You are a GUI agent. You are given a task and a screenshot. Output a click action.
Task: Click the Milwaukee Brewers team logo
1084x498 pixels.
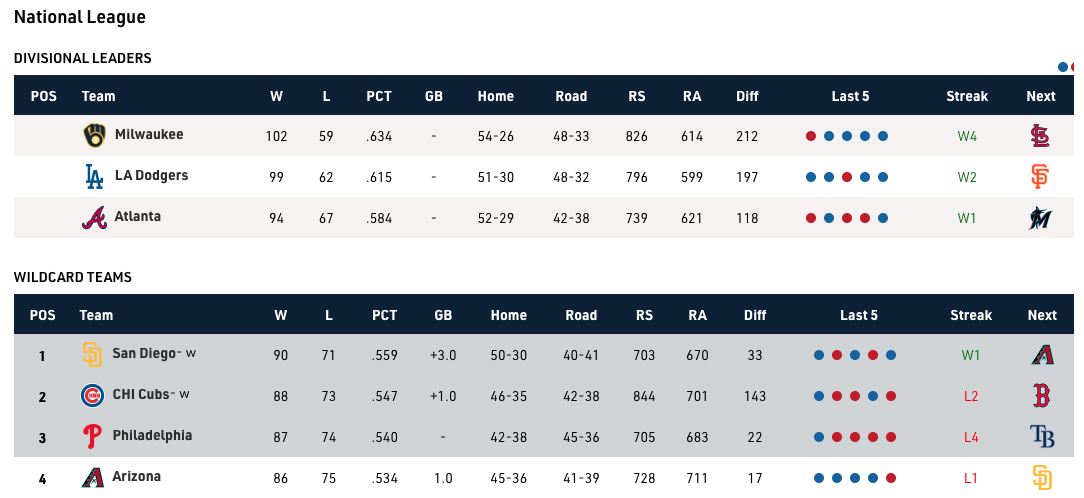pyautogui.click(x=94, y=136)
